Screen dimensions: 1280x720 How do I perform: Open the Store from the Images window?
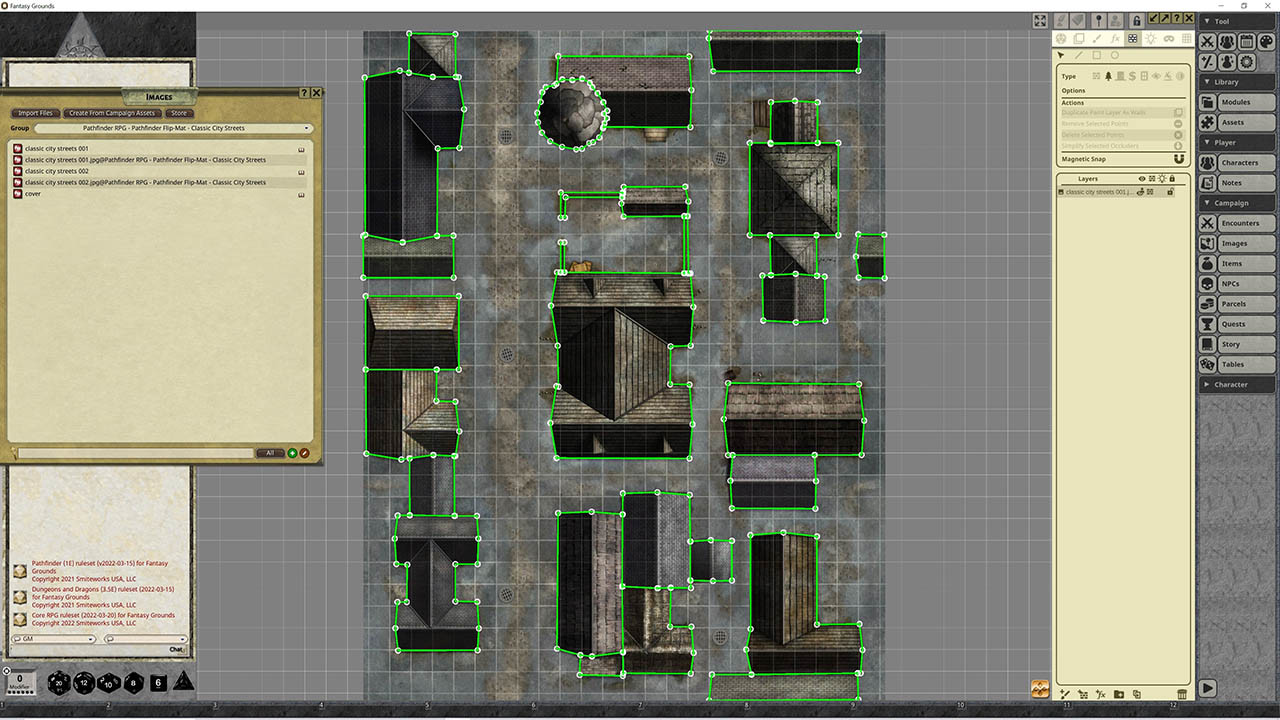179,113
